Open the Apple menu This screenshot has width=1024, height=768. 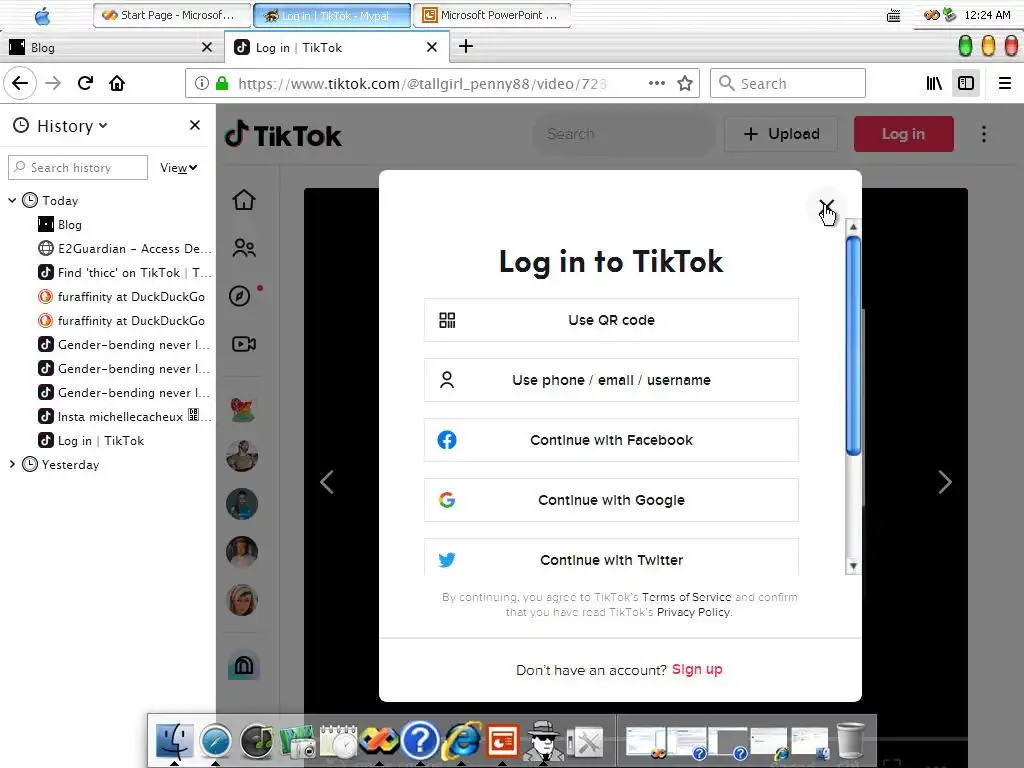tap(42, 15)
